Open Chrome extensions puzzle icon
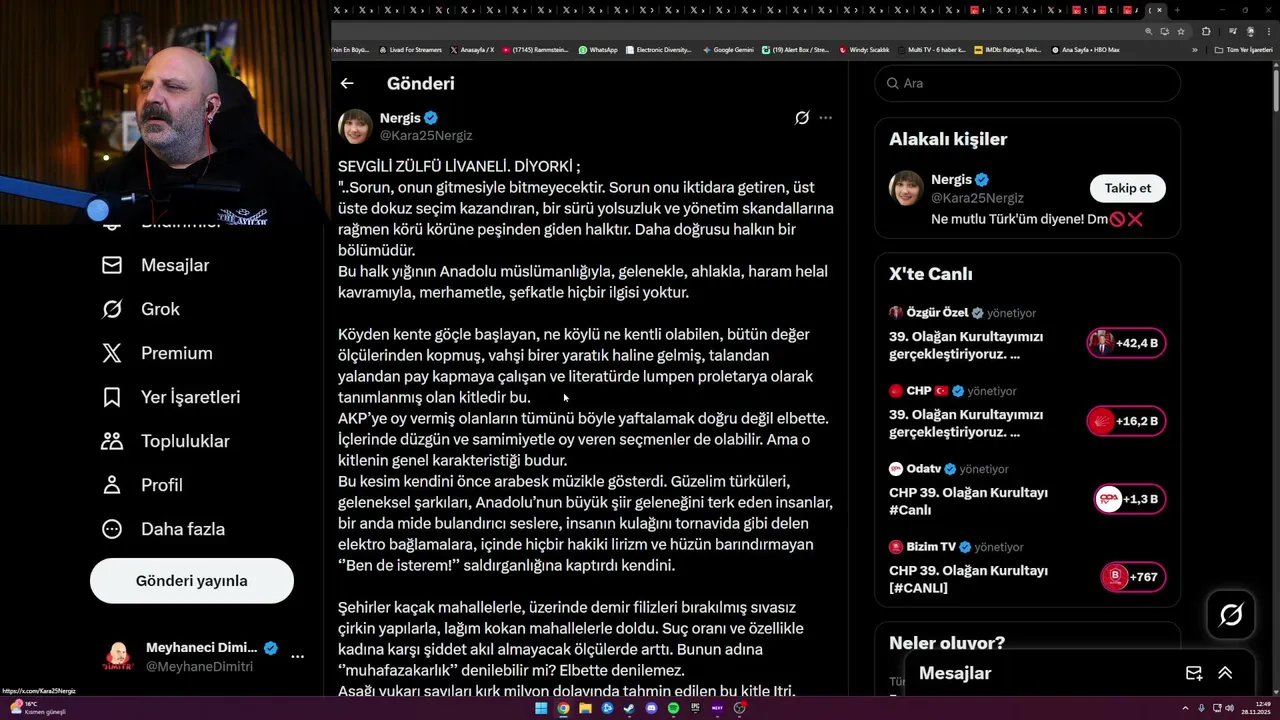The width and height of the screenshot is (1280, 720). (1206, 31)
